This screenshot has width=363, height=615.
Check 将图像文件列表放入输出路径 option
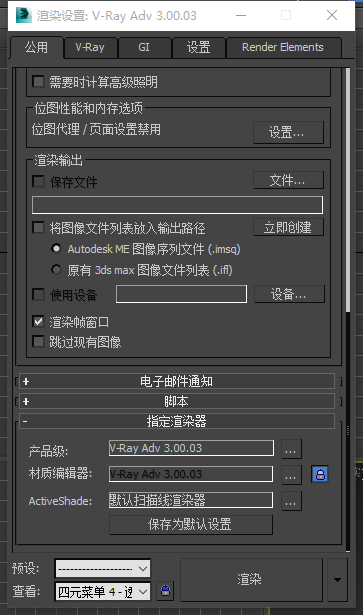tap(38, 227)
